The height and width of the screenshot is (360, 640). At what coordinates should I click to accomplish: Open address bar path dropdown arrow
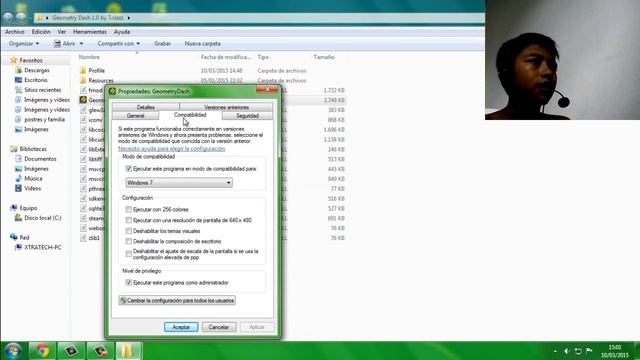pos(129,18)
